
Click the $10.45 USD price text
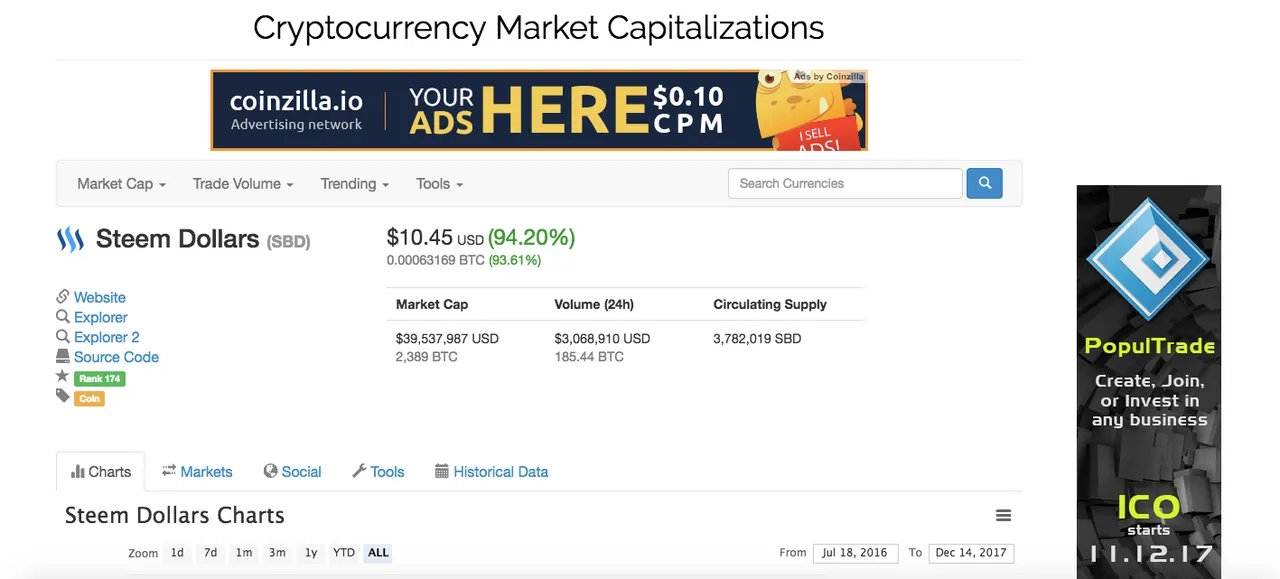click(x=435, y=238)
